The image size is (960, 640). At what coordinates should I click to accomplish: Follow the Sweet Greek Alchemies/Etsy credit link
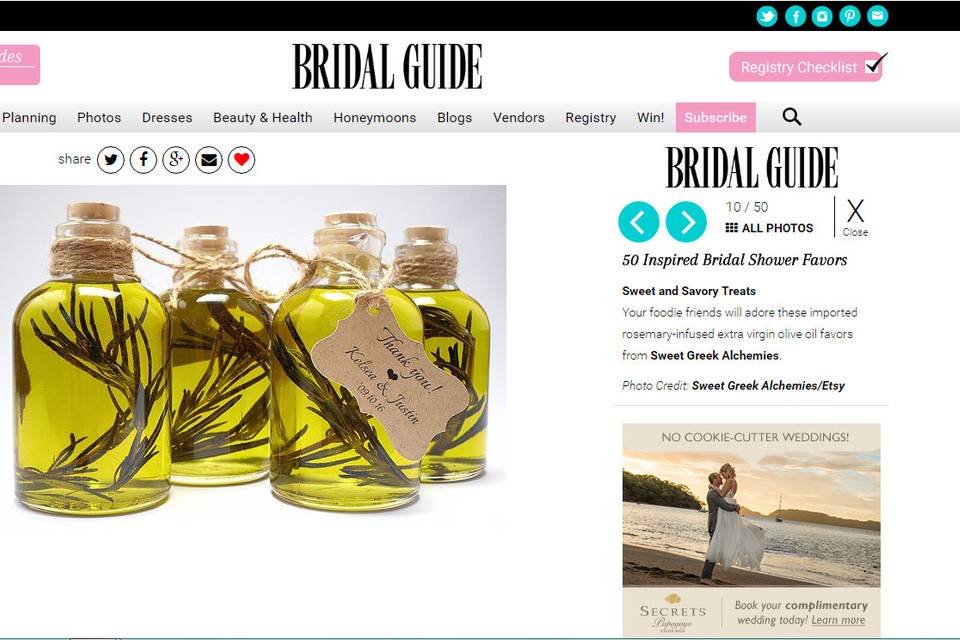point(768,385)
